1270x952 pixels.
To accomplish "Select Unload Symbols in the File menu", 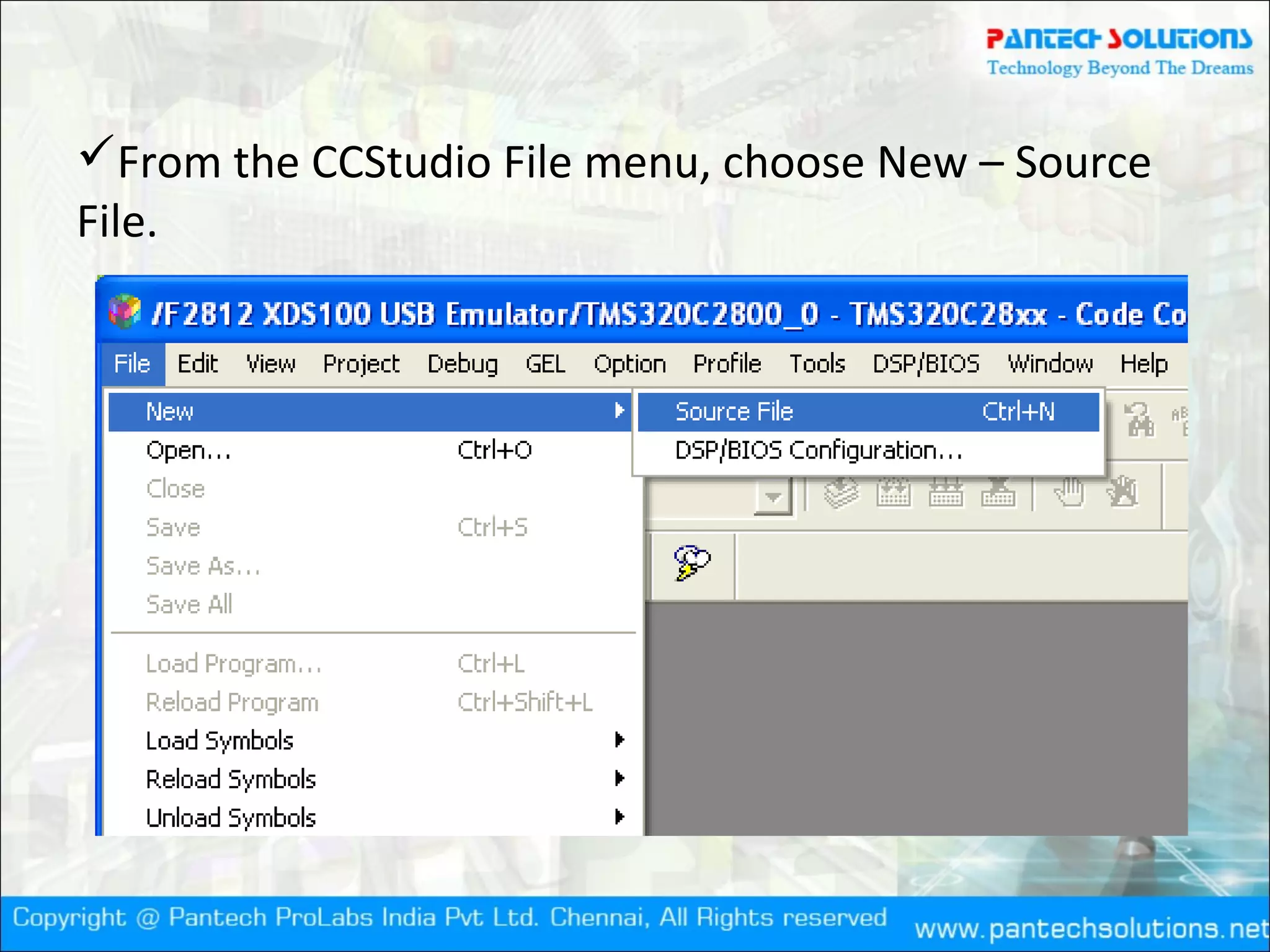I will (370, 818).
